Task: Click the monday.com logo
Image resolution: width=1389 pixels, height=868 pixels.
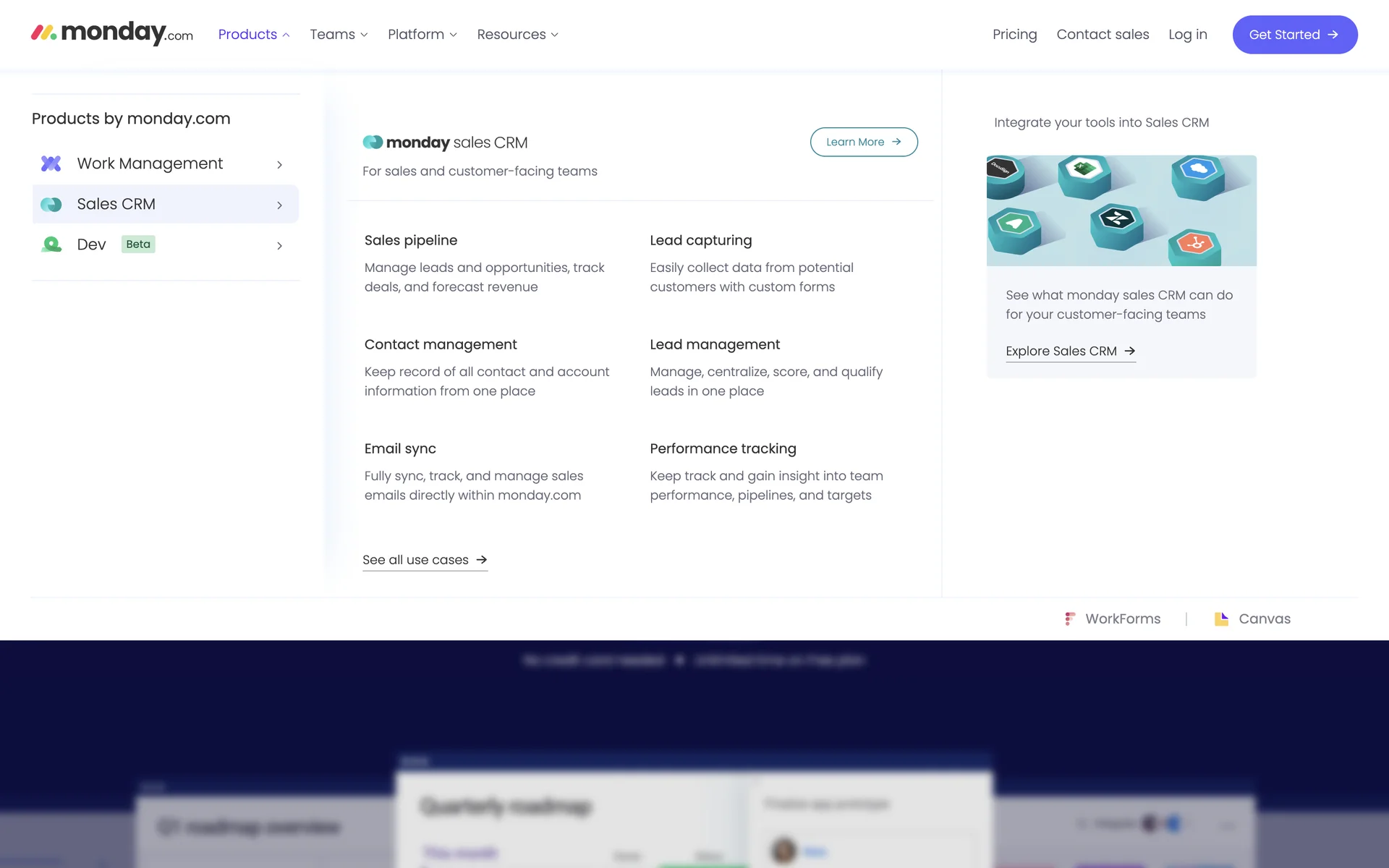Action: [112, 33]
